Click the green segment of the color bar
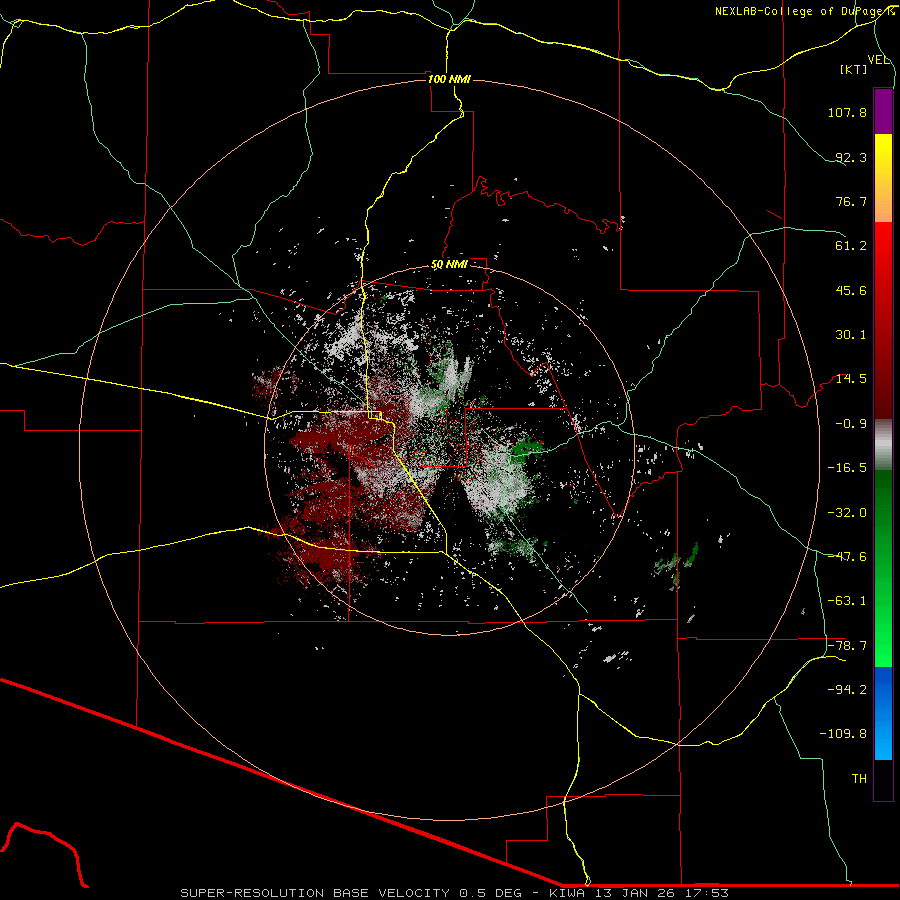This screenshot has width=900, height=900. [x=883, y=568]
